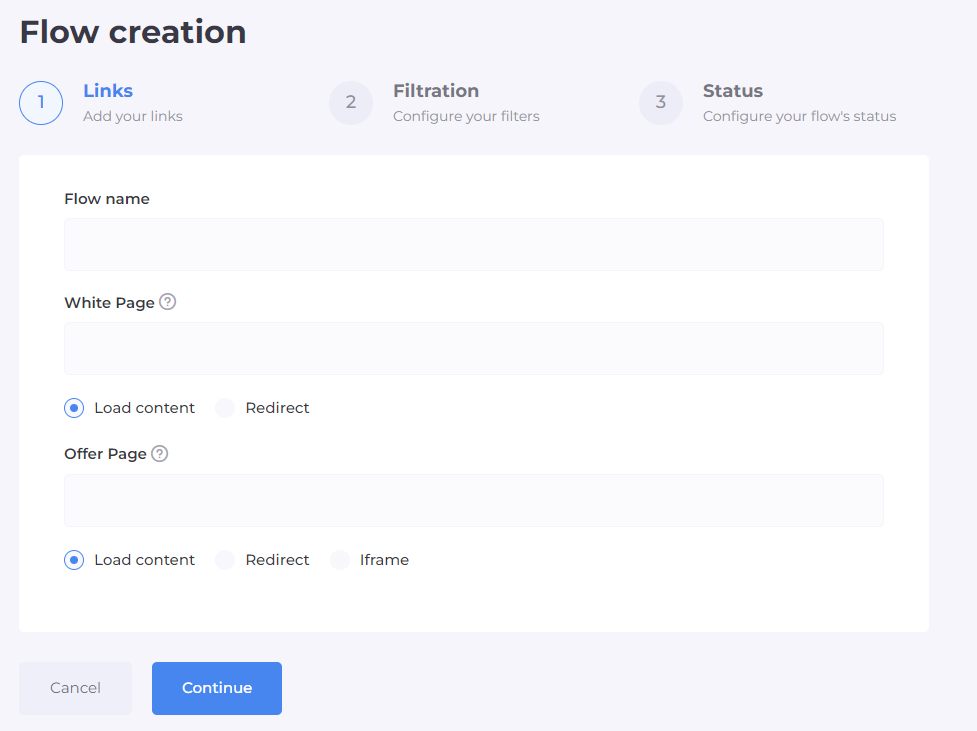
Task: Select Redirect under White Page
Action: 226,408
